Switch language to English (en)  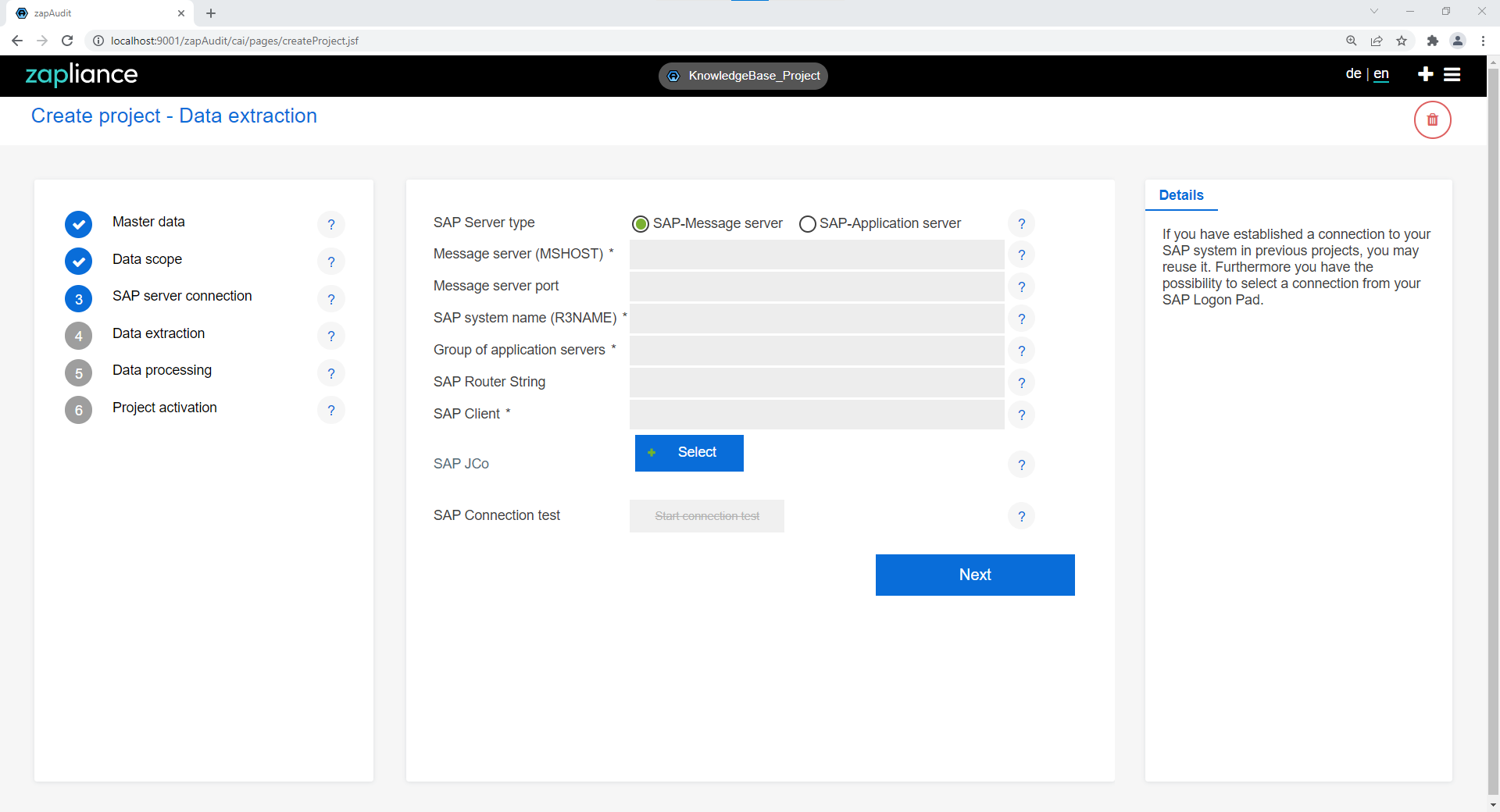[x=1381, y=73]
